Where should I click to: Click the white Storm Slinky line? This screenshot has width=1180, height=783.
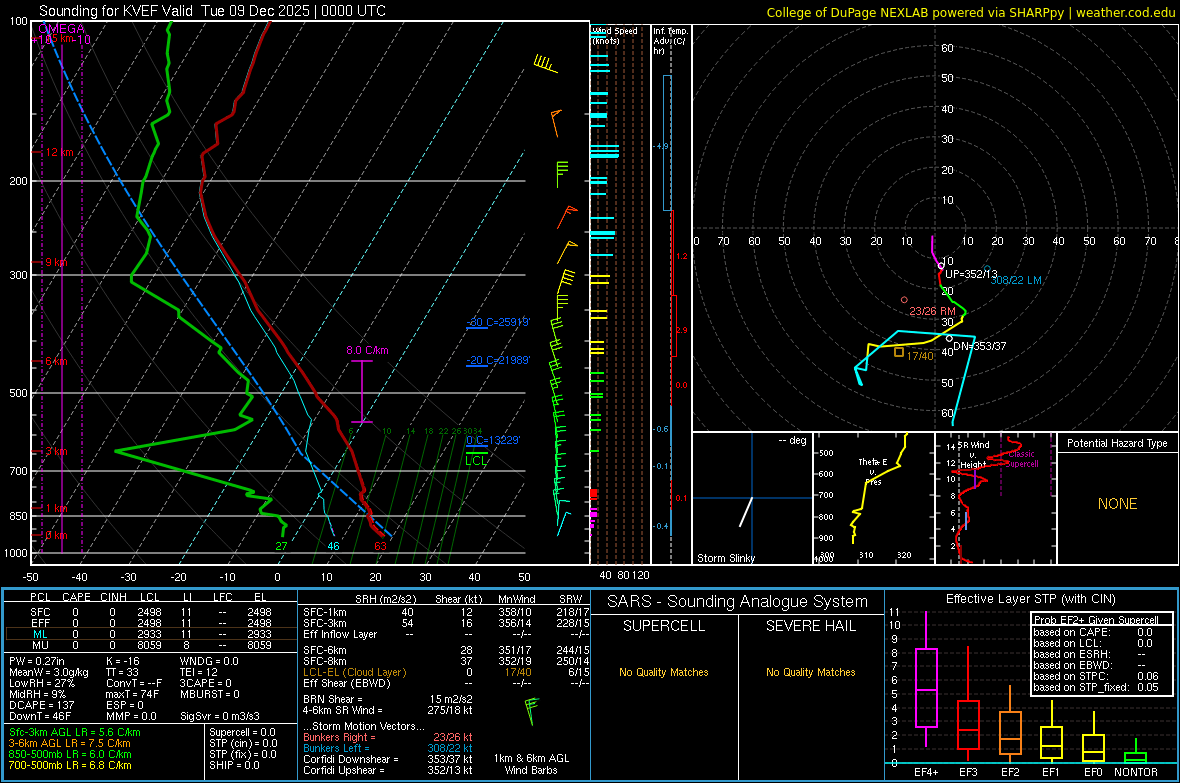(x=746, y=511)
